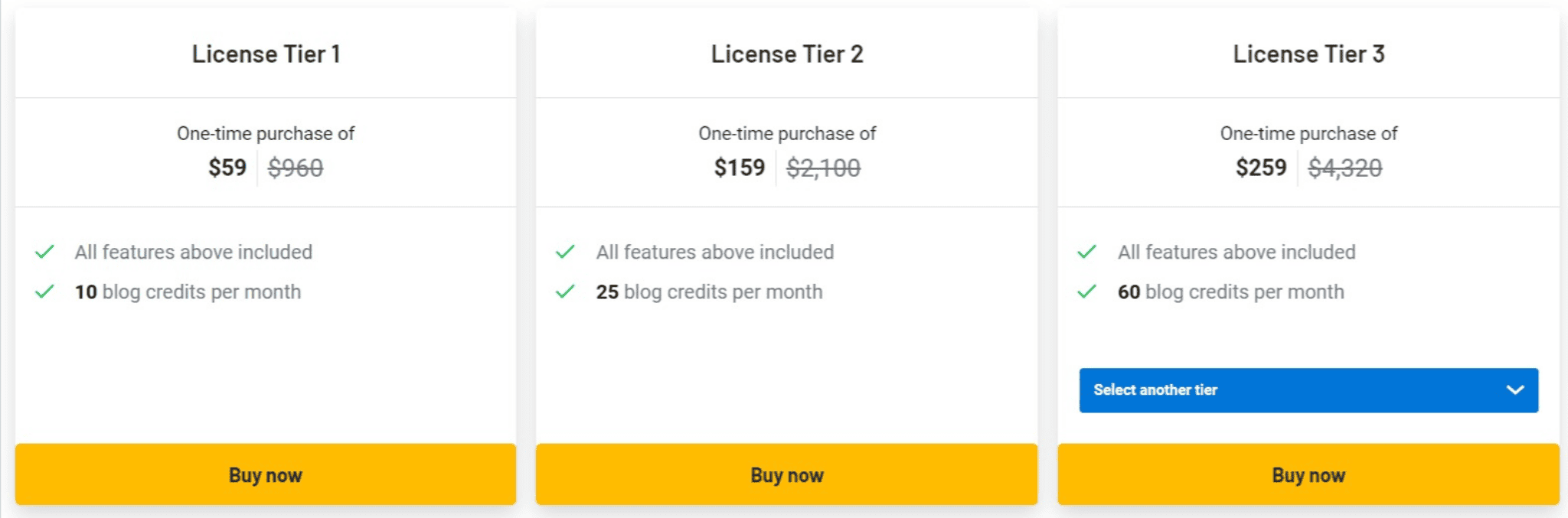Open the Select another tier dropdown

point(1308,390)
